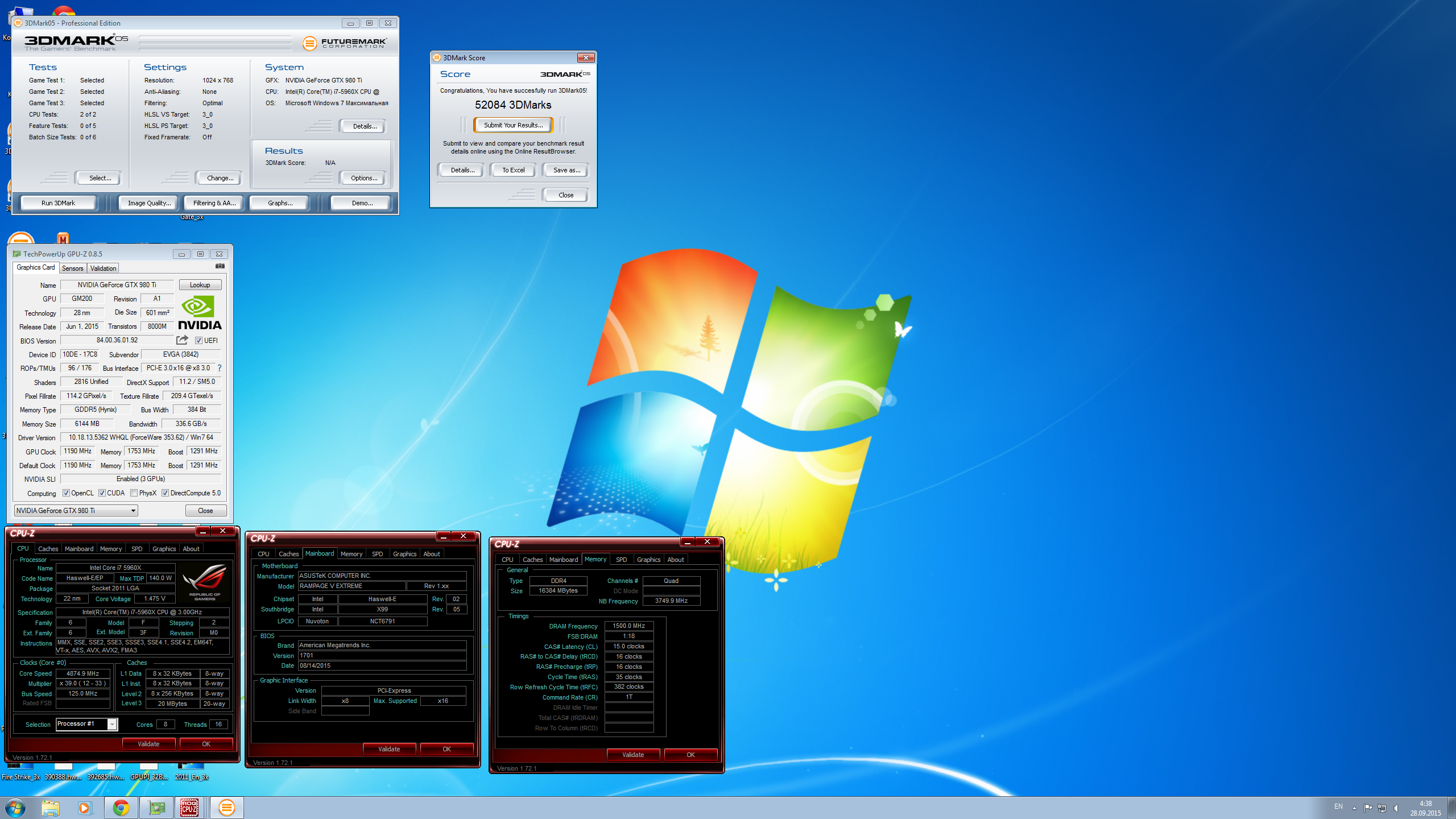Click the ROG Republic of Gamers logo in CPU-Z
Screen dimensions: 1456x819
pyautogui.click(x=205, y=582)
